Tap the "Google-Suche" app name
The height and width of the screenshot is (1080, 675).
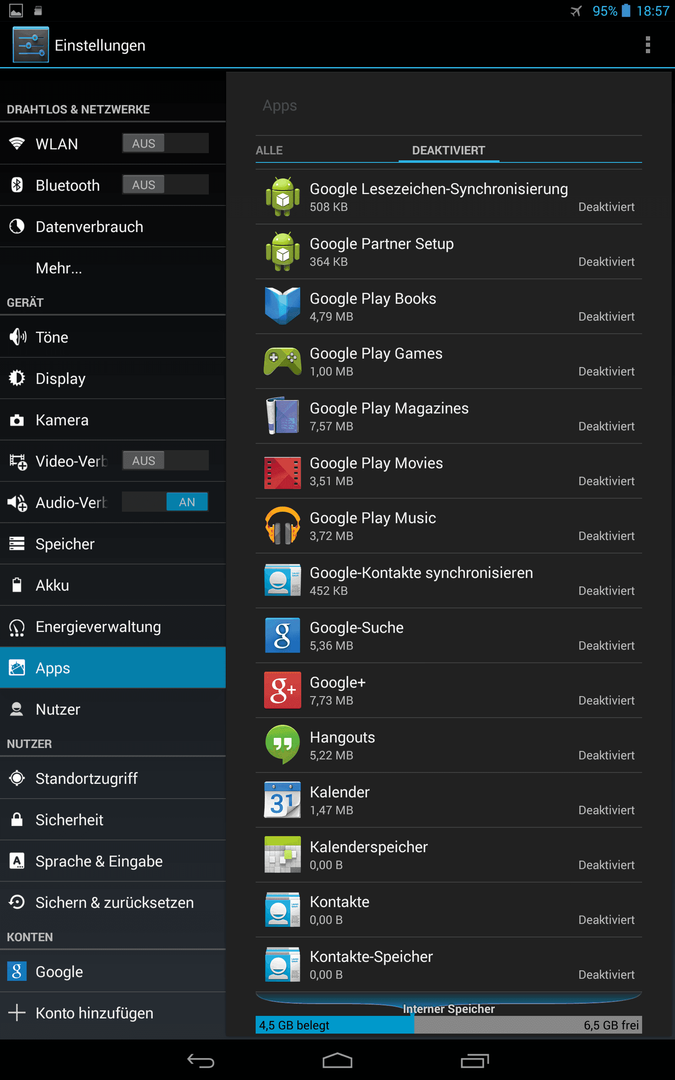[357, 627]
